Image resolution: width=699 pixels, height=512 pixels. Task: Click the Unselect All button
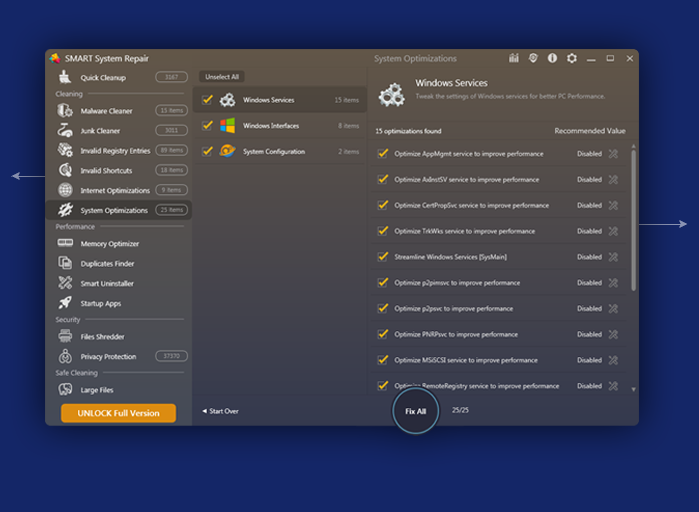point(222,77)
